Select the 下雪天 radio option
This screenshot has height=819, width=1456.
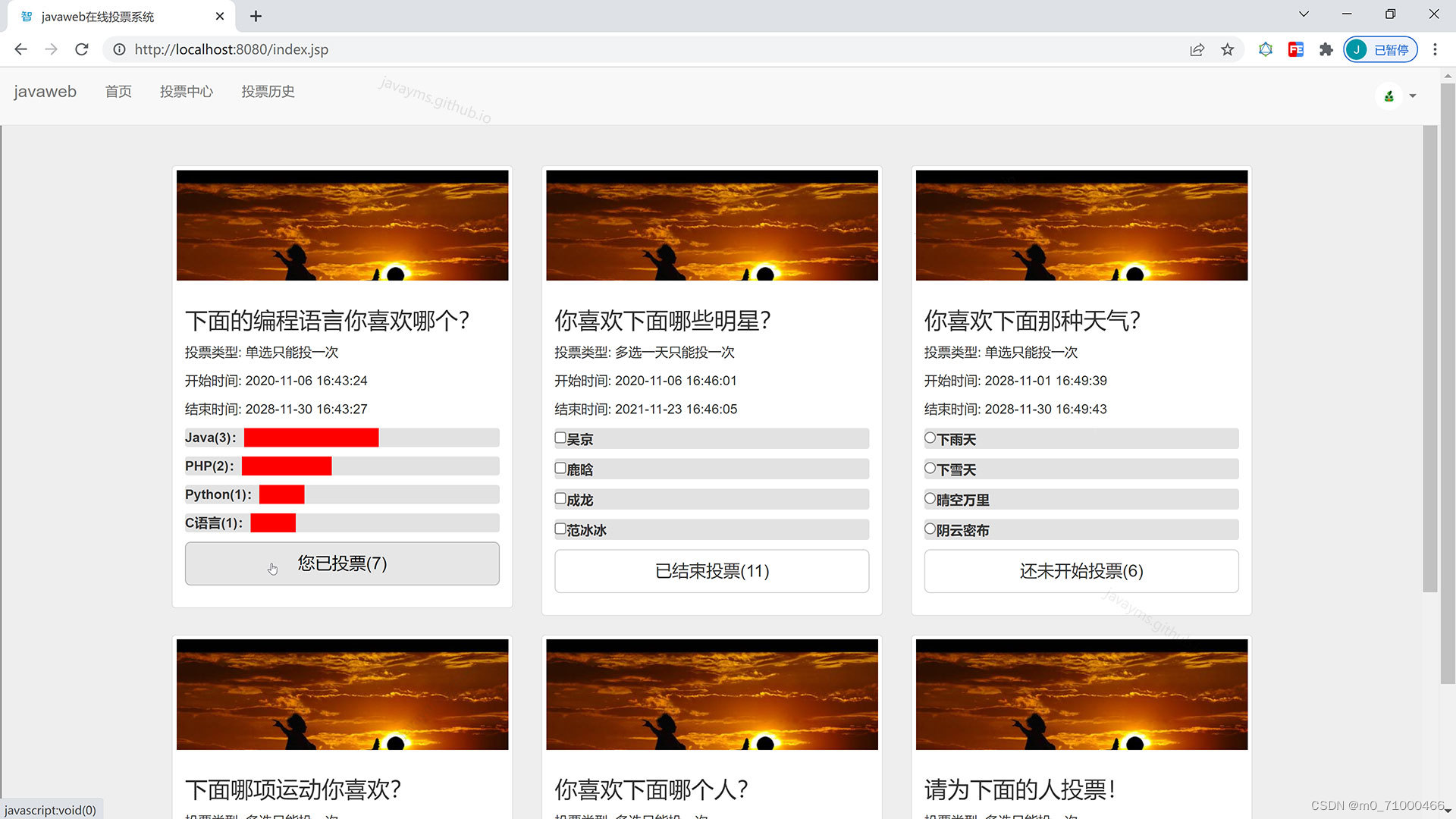930,468
